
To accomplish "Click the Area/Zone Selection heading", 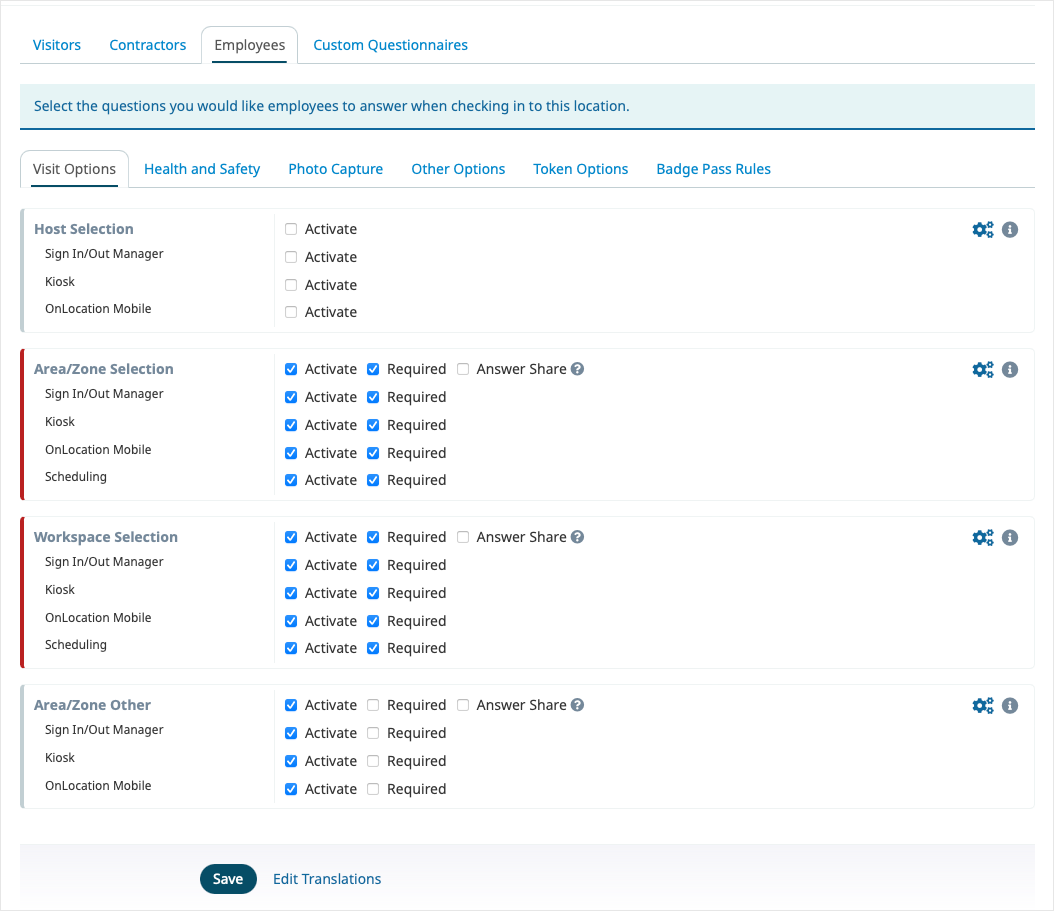I will point(104,369).
